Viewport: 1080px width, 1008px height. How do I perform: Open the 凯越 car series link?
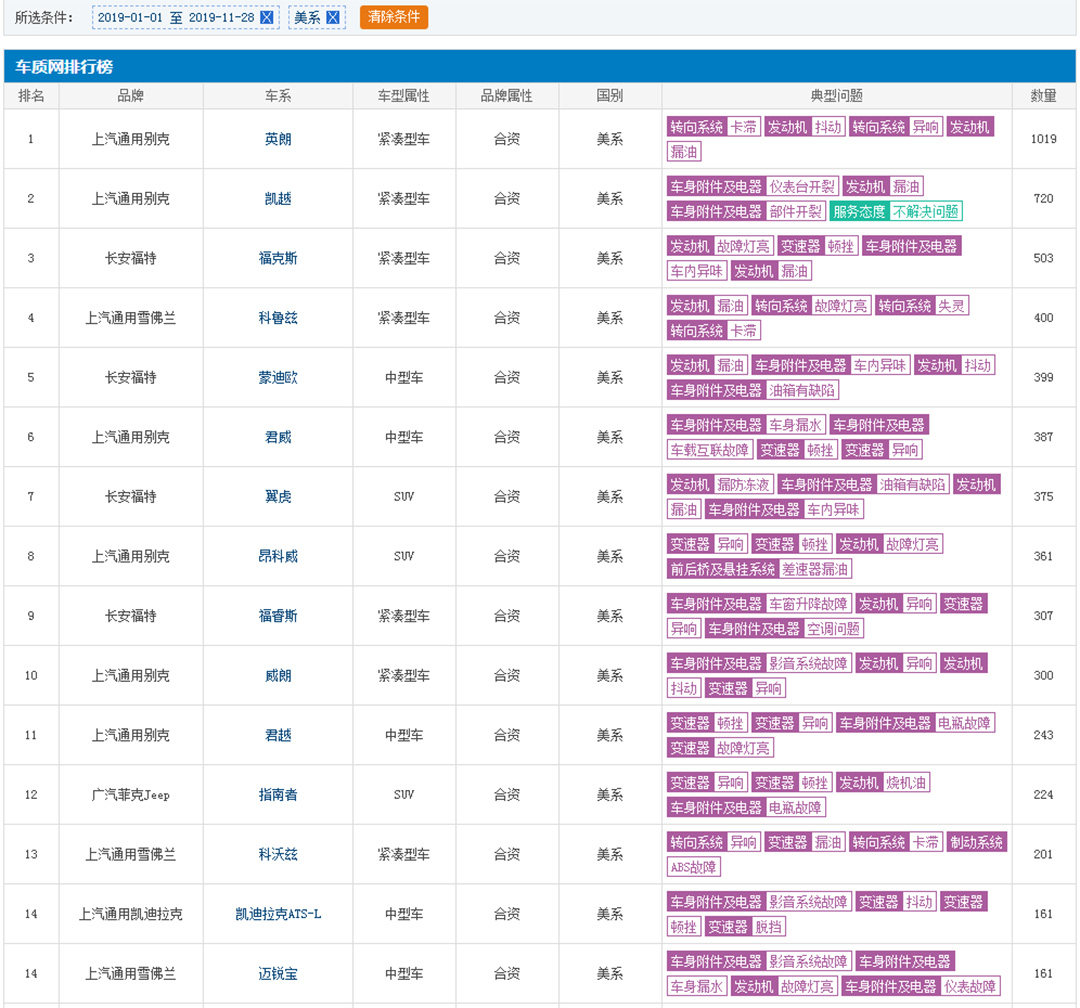tap(278, 199)
